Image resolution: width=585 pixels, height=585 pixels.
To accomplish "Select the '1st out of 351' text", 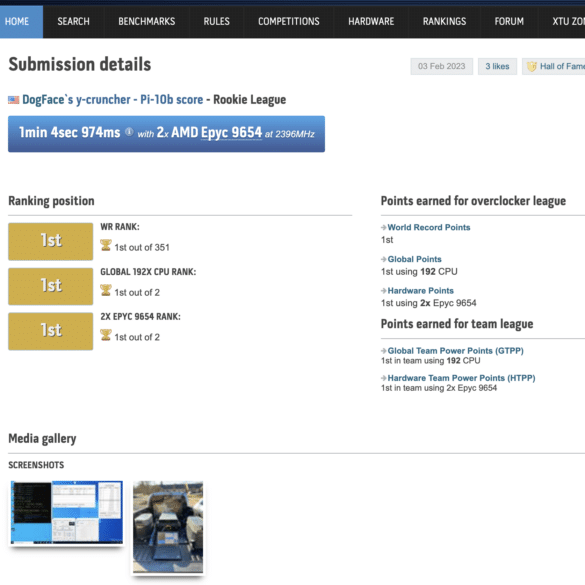I will click(142, 247).
